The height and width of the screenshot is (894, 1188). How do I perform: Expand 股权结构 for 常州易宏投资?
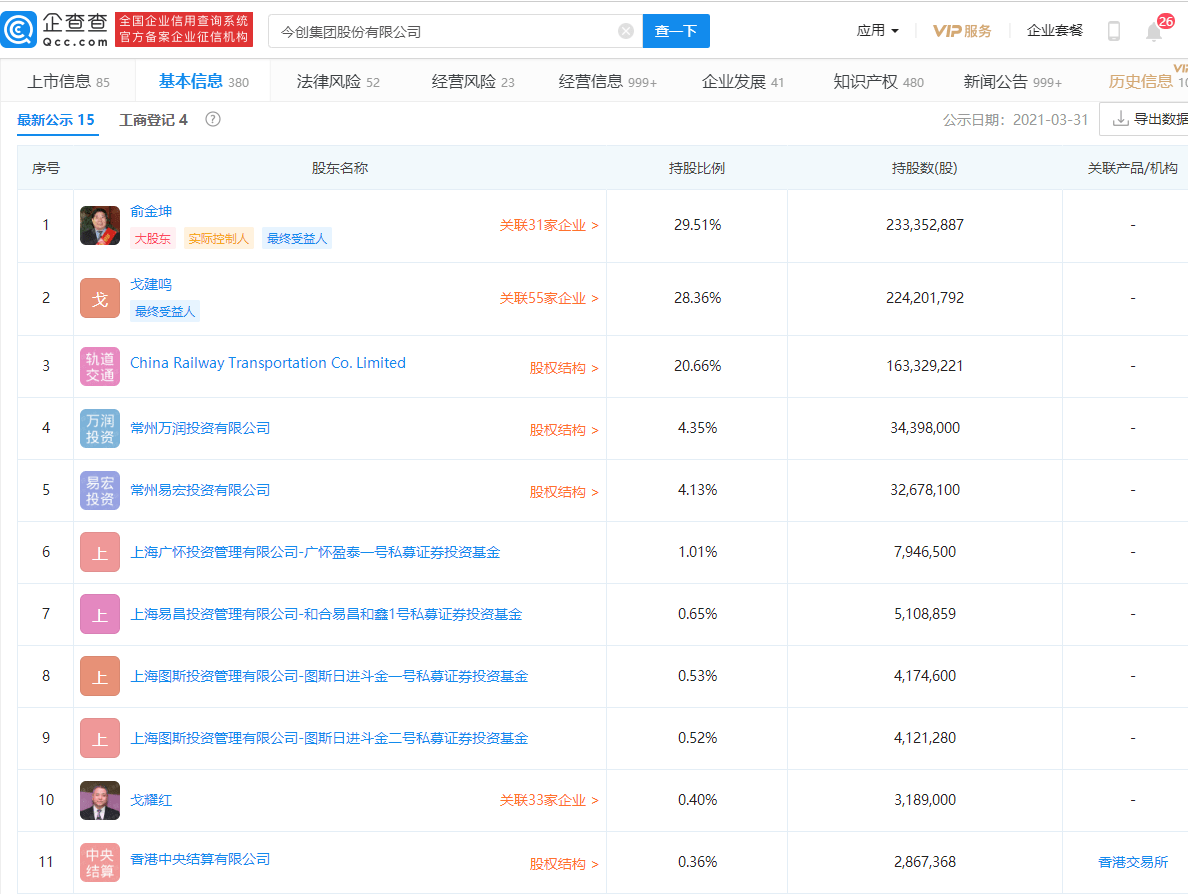tap(564, 492)
